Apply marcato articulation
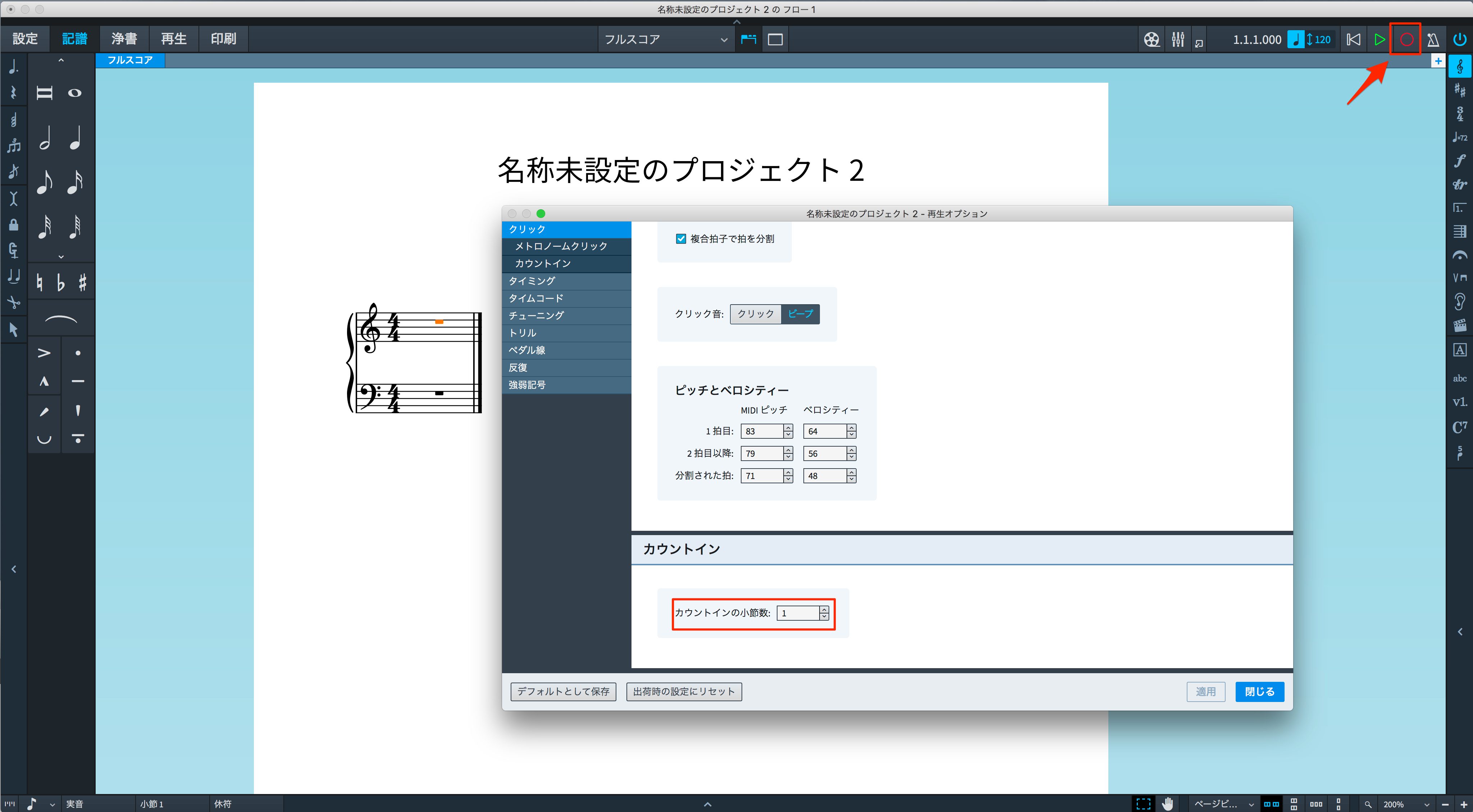The image size is (1473, 812). tap(44, 382)
